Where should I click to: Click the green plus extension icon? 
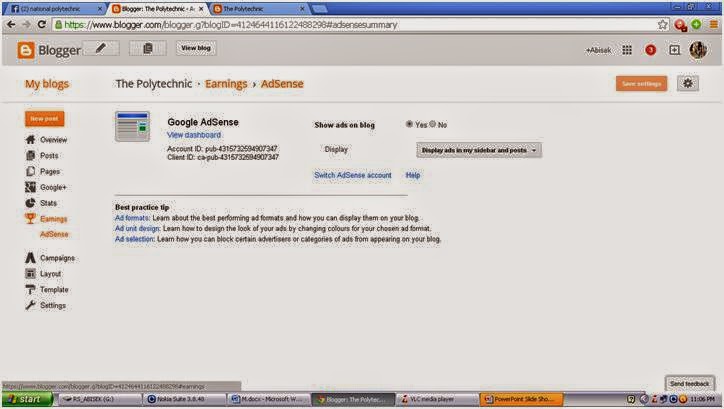point(696,24)
